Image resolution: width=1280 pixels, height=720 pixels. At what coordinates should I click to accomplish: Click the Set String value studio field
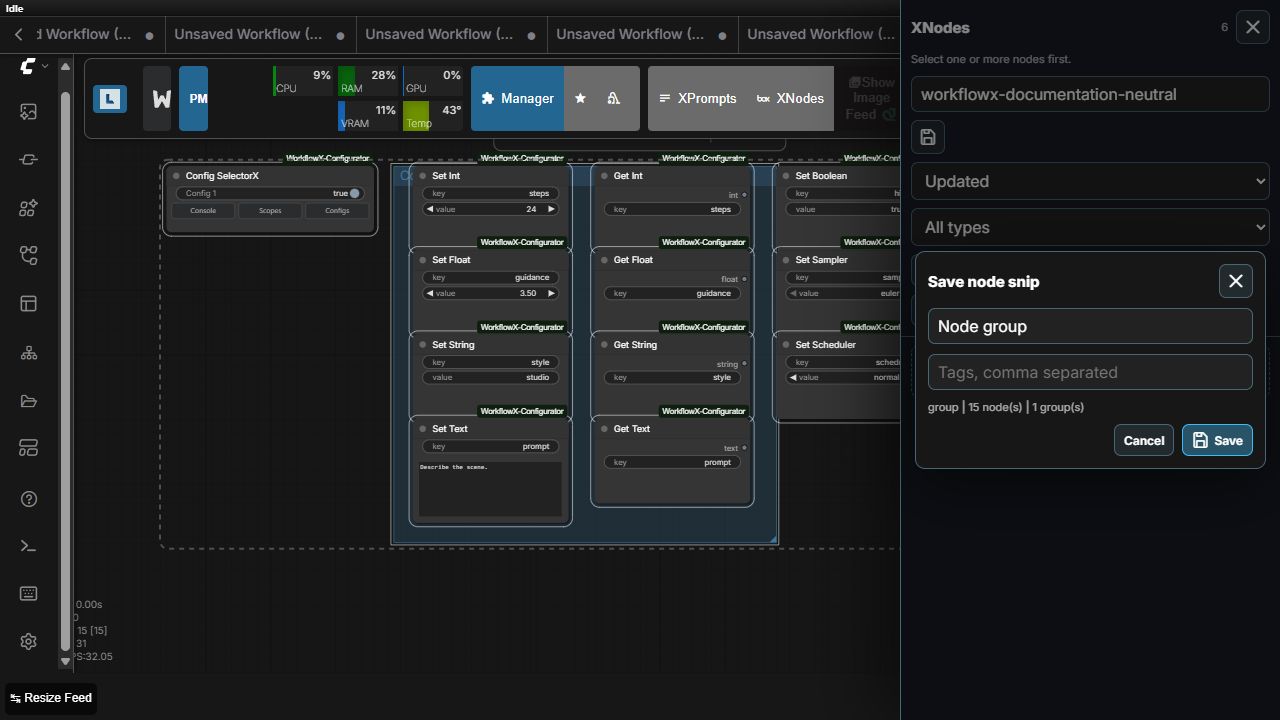(x=490, y=377)
